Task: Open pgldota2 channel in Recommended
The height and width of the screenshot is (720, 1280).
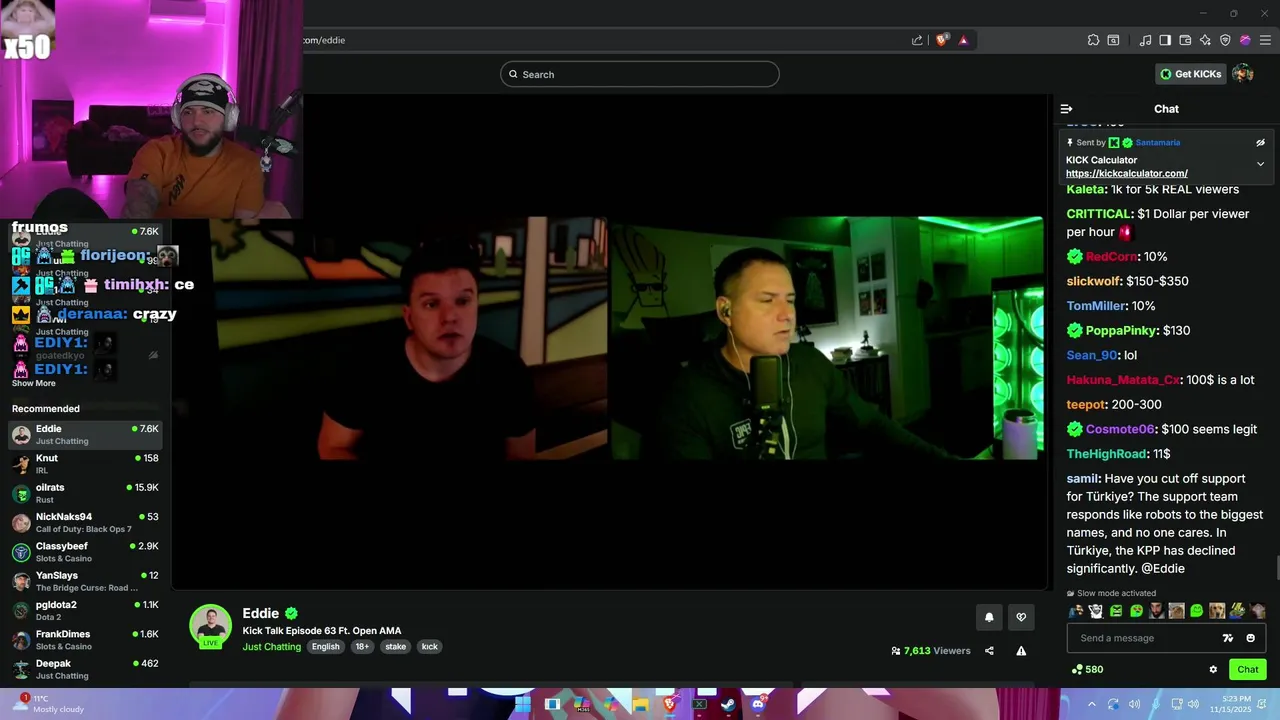Action: [85, 611]
